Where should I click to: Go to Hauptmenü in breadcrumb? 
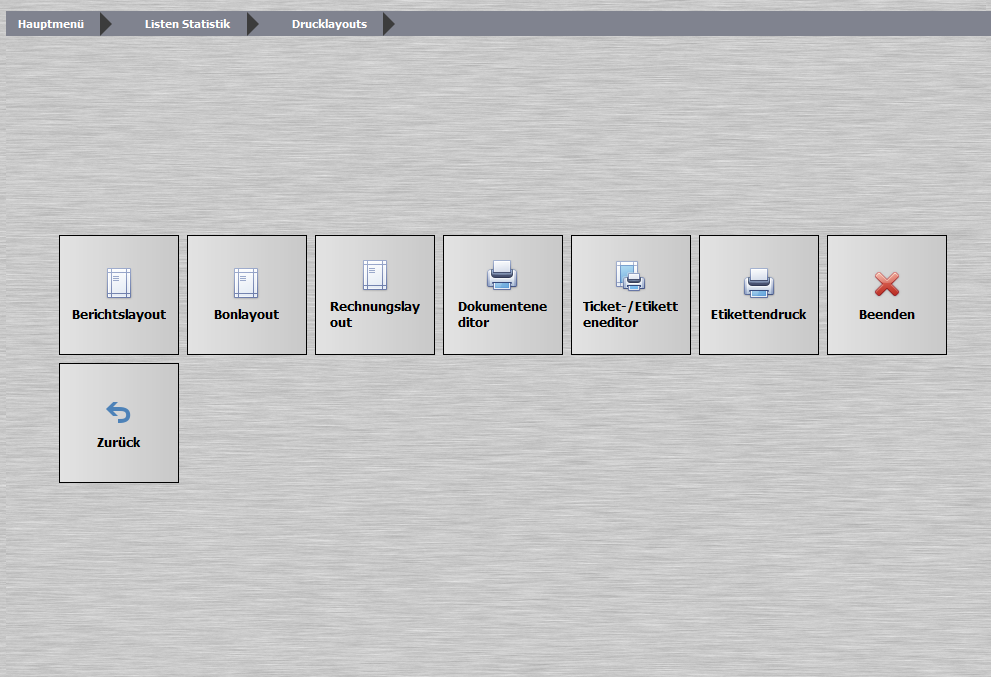click(x=51, y=24)
